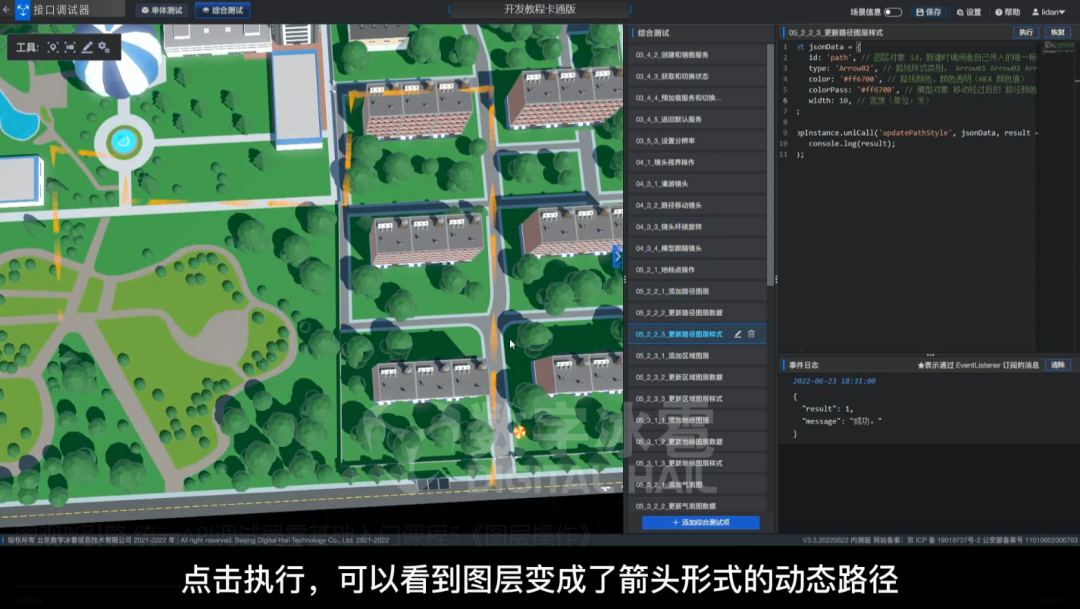Select the 04_3_1_漫游镜头 item
Screen dimensions: 1080x609
pos(696,184)
